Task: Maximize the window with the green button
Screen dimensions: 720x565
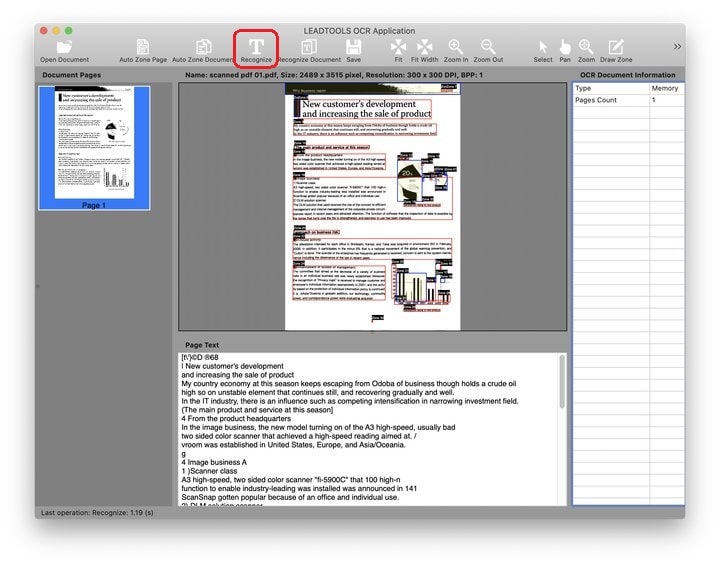Action: pos(68,31)
